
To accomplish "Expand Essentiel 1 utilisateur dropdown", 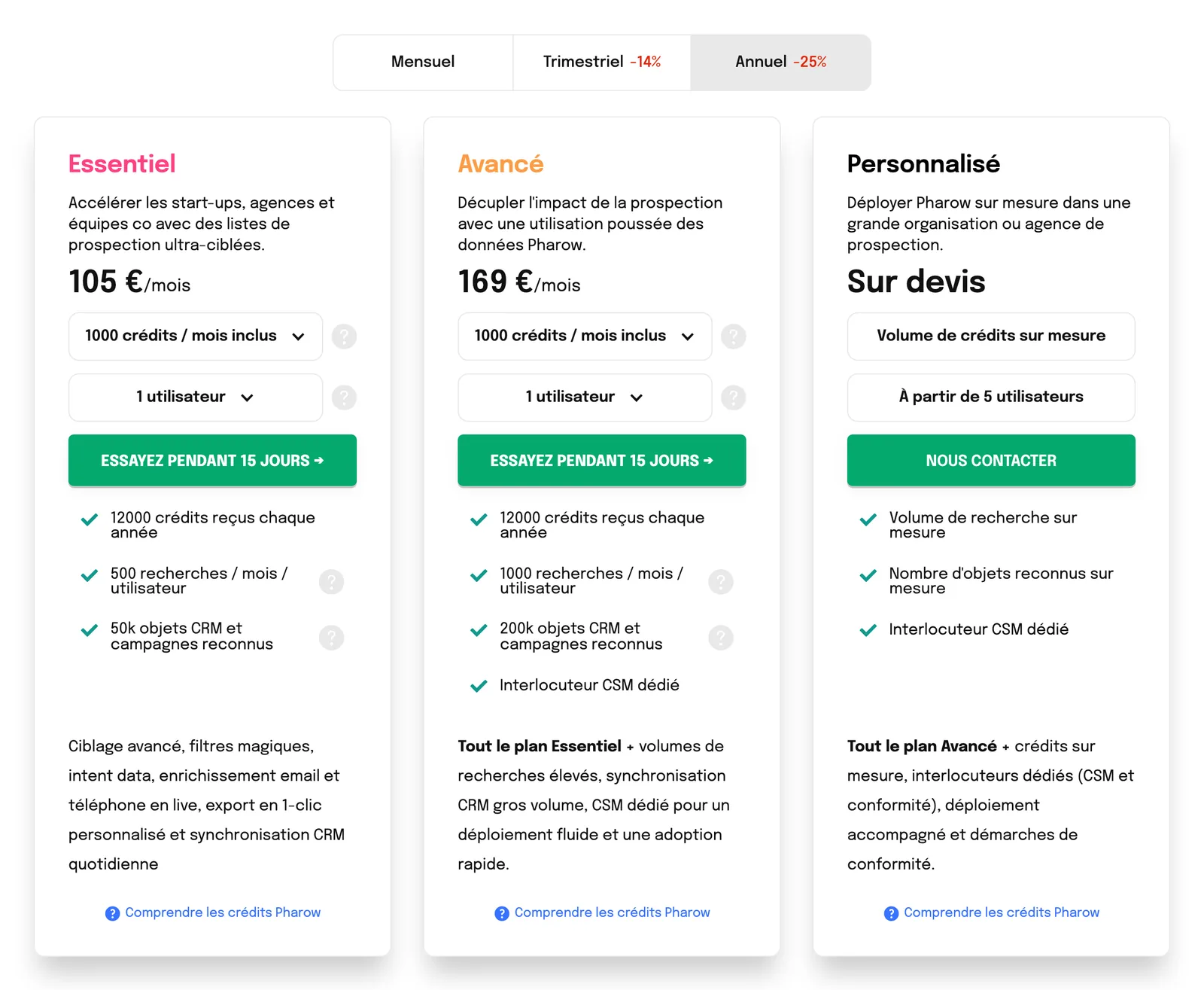I will pos(196,398).
